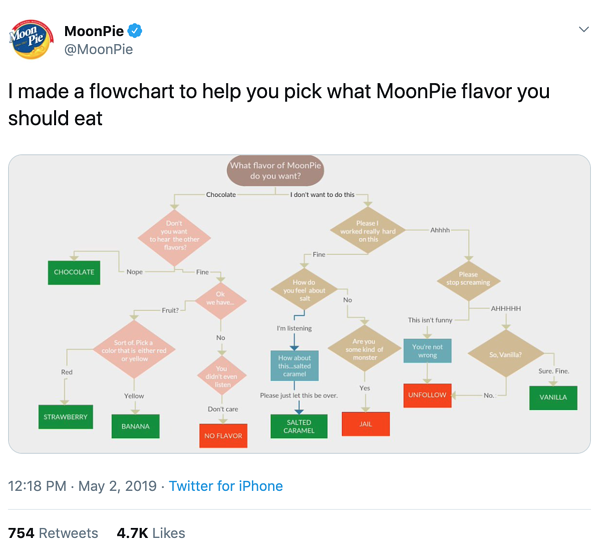Click the green VANILLA box

click(x=553, y=398)
